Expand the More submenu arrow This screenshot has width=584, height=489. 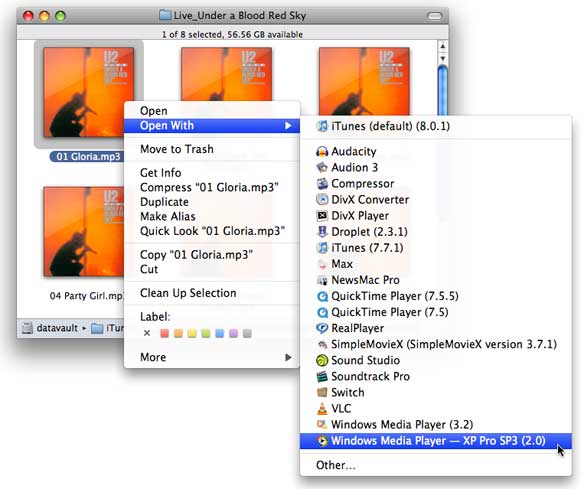[288, 358]
